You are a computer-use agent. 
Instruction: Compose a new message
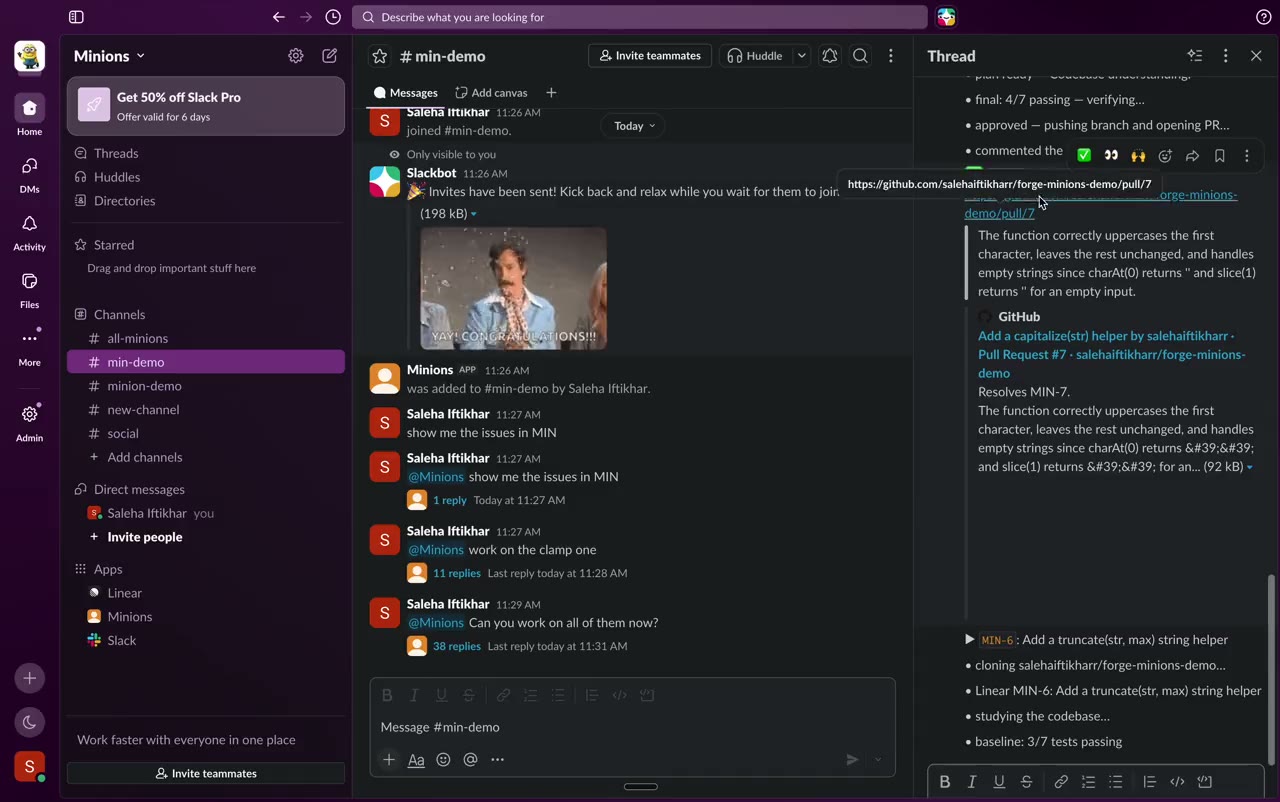329,56
